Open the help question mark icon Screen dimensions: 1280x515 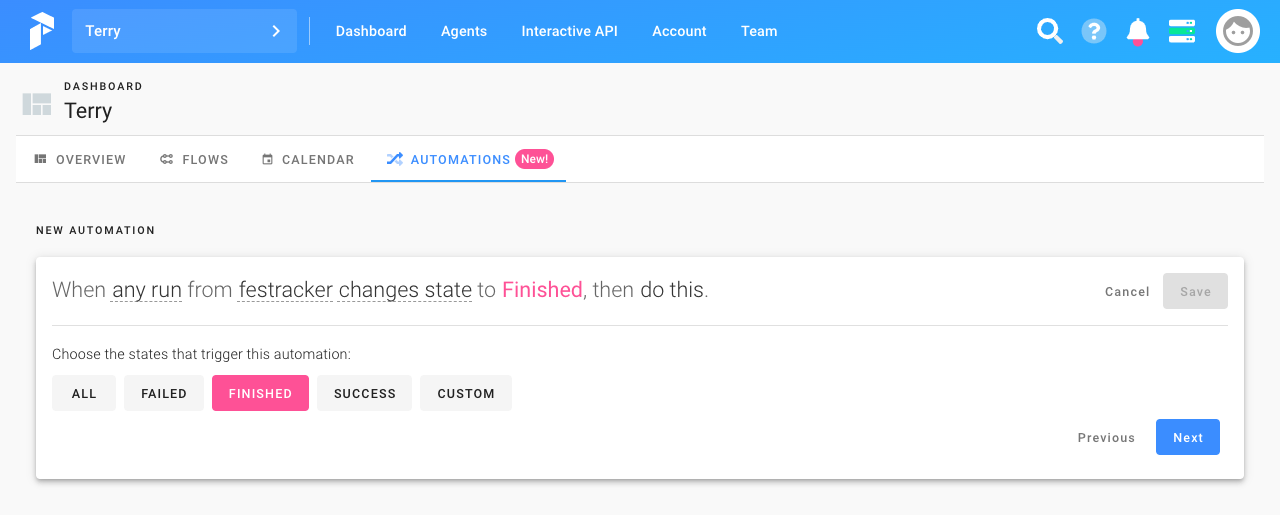(1094, 31)
